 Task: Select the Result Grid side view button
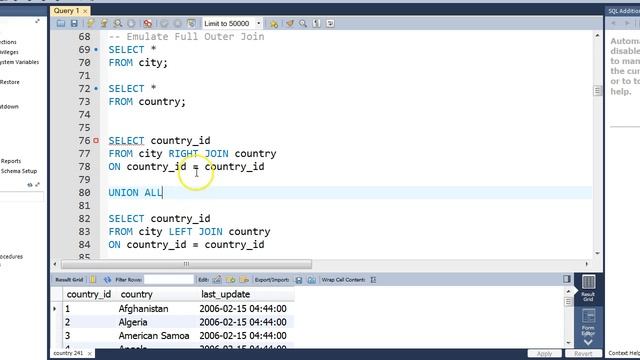588,288
